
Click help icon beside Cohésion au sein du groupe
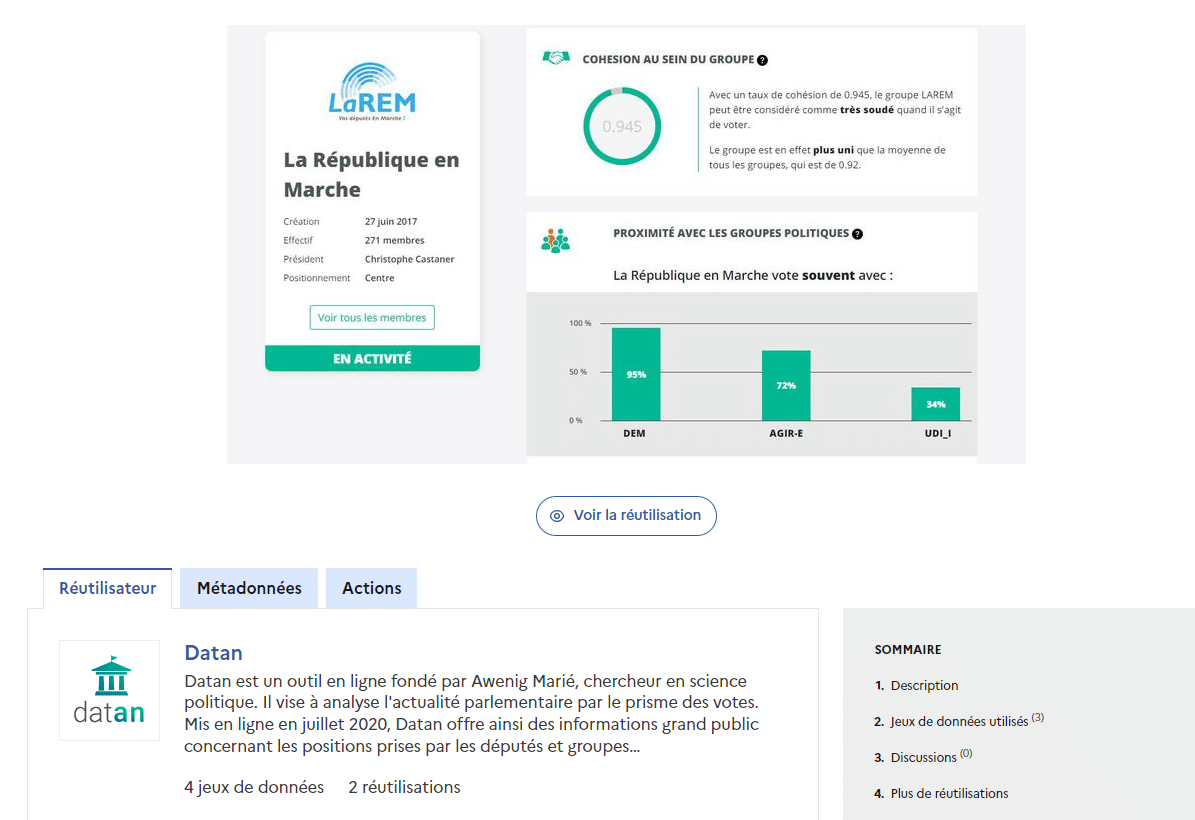(x=762, y=60)
